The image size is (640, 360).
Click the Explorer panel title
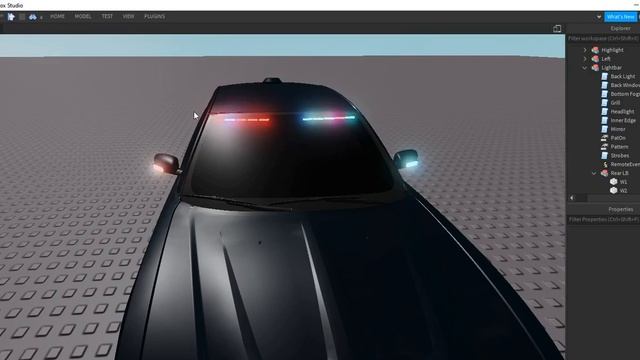[x=620, y=28]
